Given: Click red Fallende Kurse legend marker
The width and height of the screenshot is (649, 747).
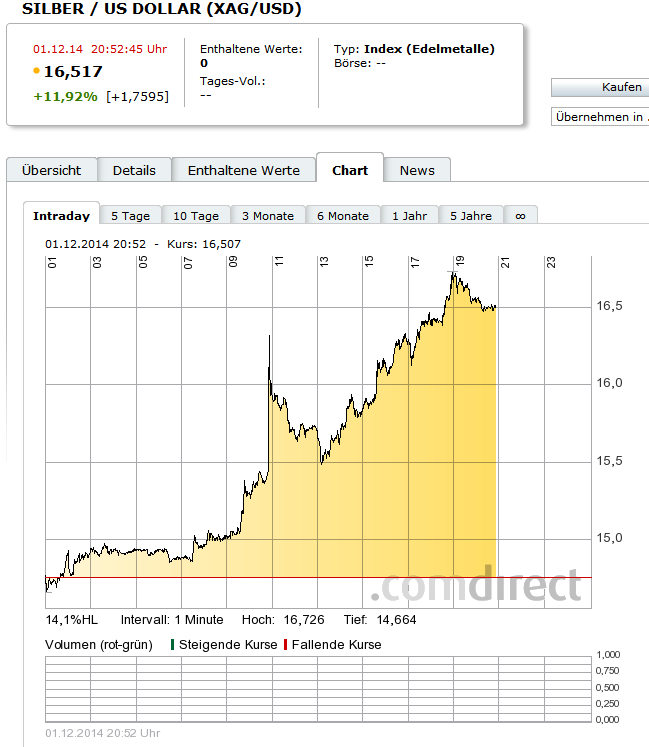Looking at the screenshot, I should coord(285,645).
